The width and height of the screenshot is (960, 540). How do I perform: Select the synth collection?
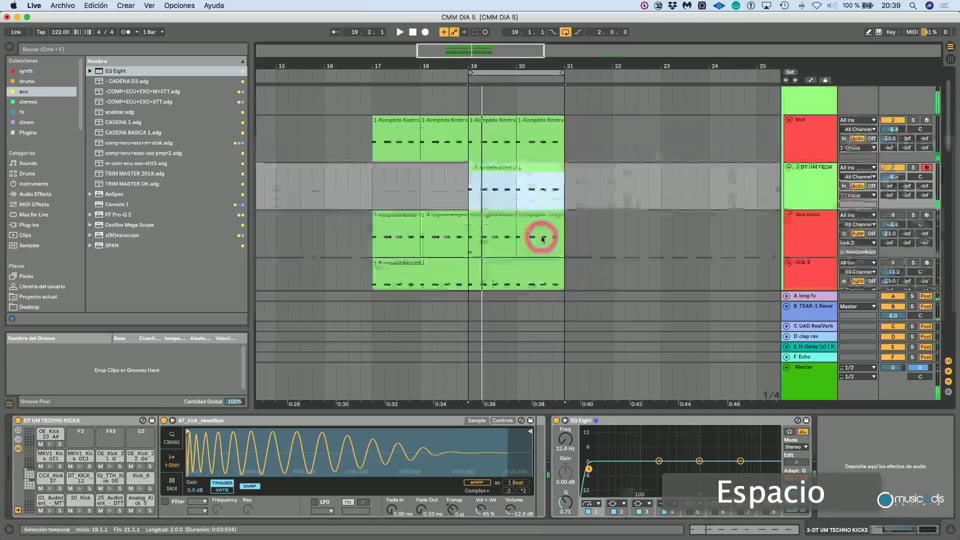[x=42, y=71]
